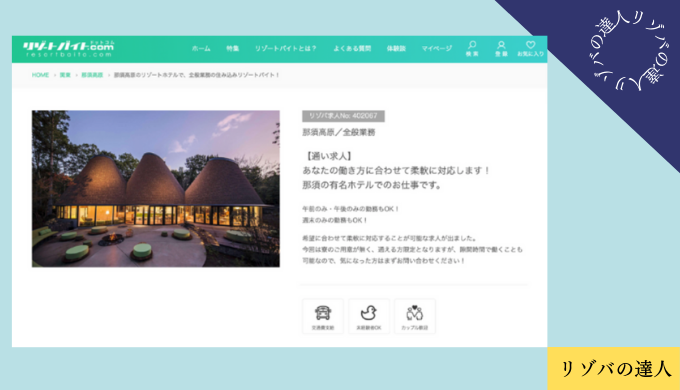The width and height of the screenshot is (680, 390).
Task: Click the hotel night photo thumbnail
Action: click(x=156, y=189)
